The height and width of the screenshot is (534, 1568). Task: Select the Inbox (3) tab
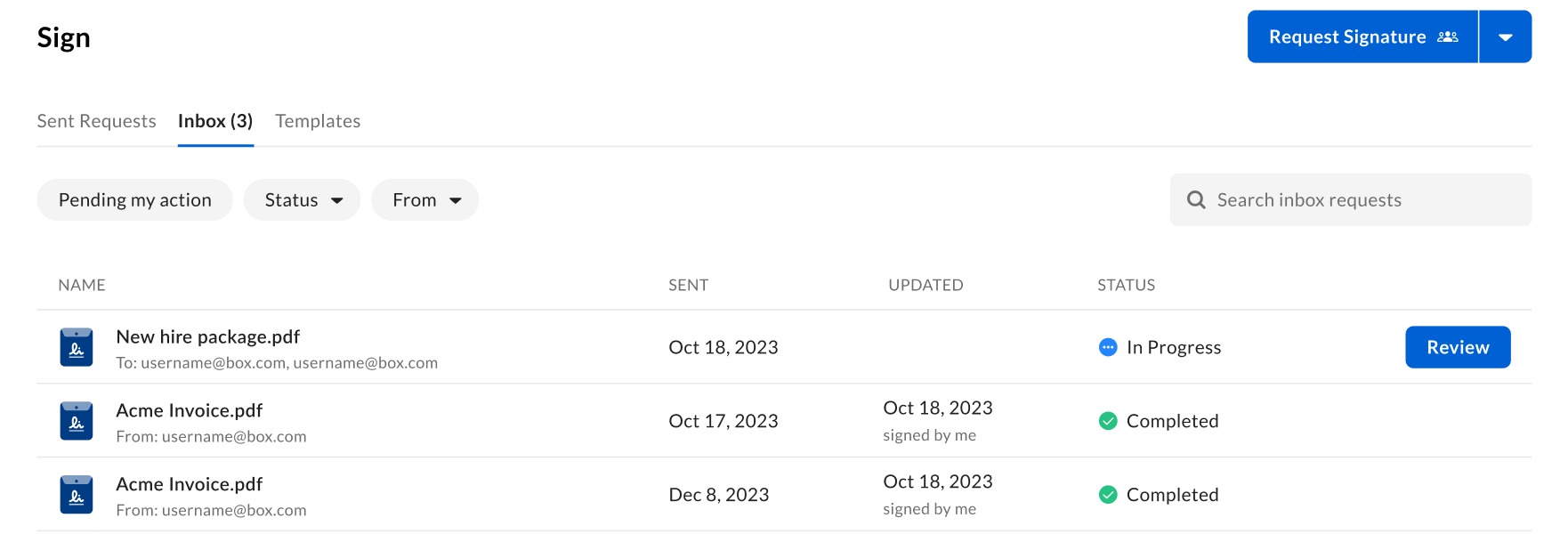pyautogui.click(x=215, y=121)
